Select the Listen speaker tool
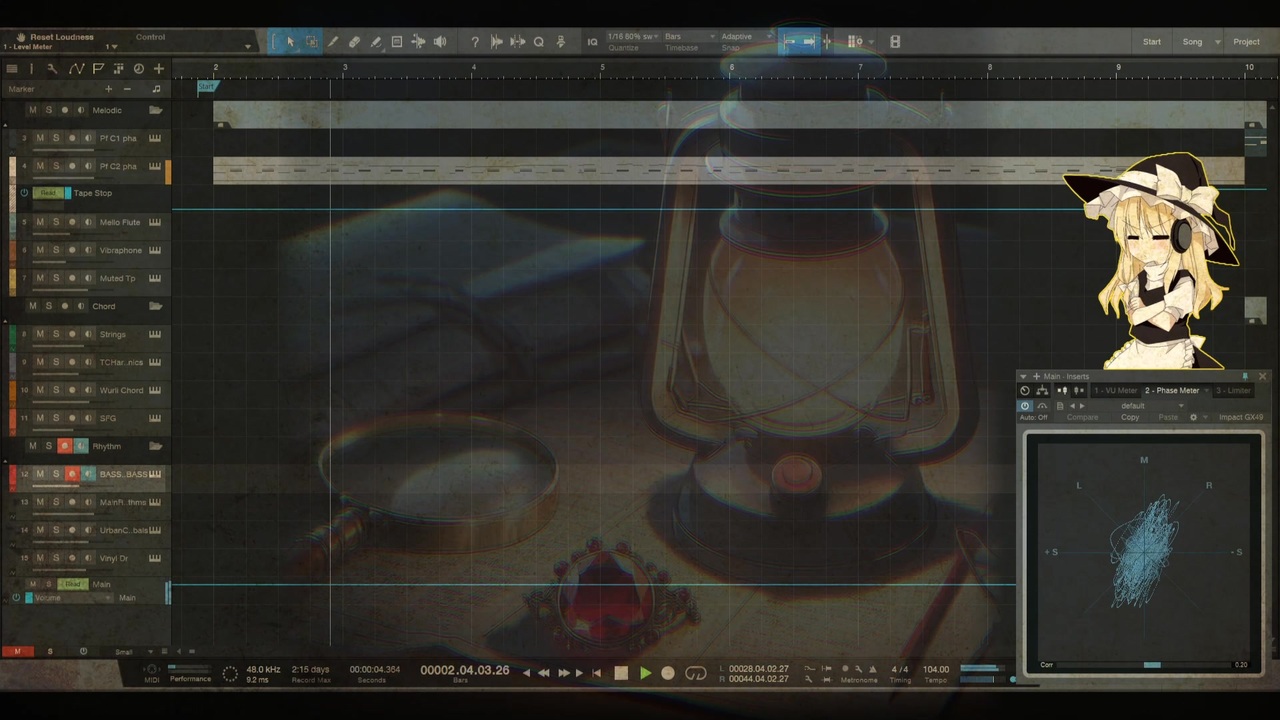 [x=440, y=42]
